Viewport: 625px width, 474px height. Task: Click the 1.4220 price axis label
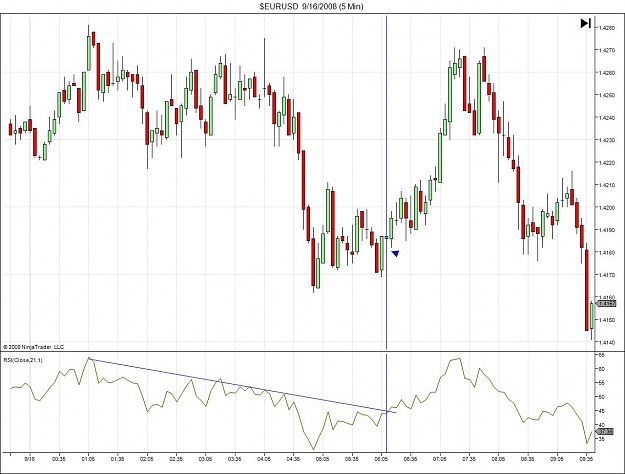point(606,163)
